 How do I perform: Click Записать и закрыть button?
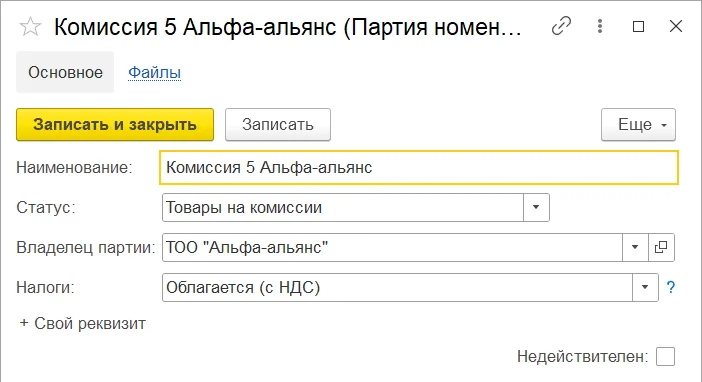pos(115,124)
